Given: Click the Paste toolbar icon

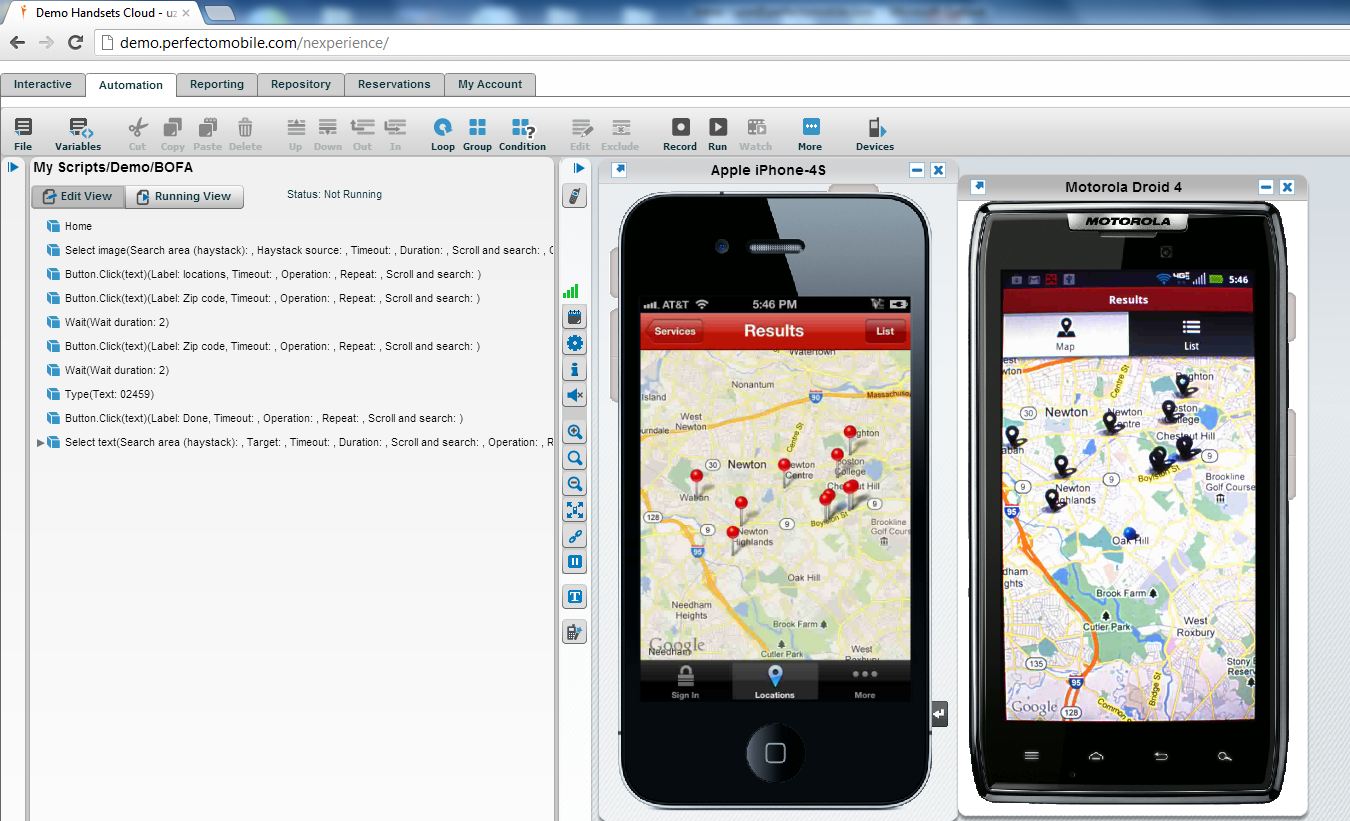Looking at the screenshot, I should (208, 128).
